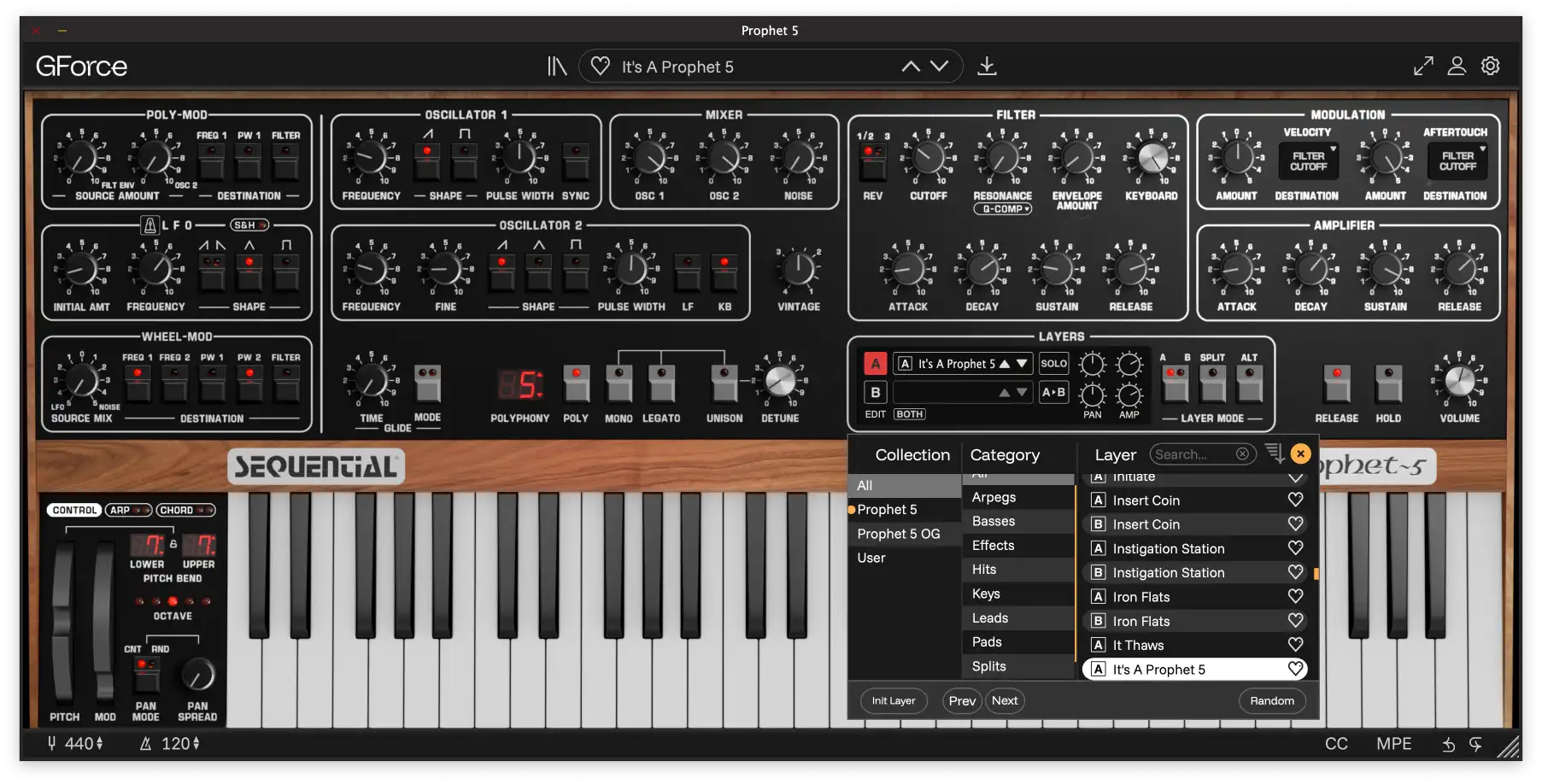Open the preset browser library icon
This screenshot has height=784, width=1542.
[557, 66]
